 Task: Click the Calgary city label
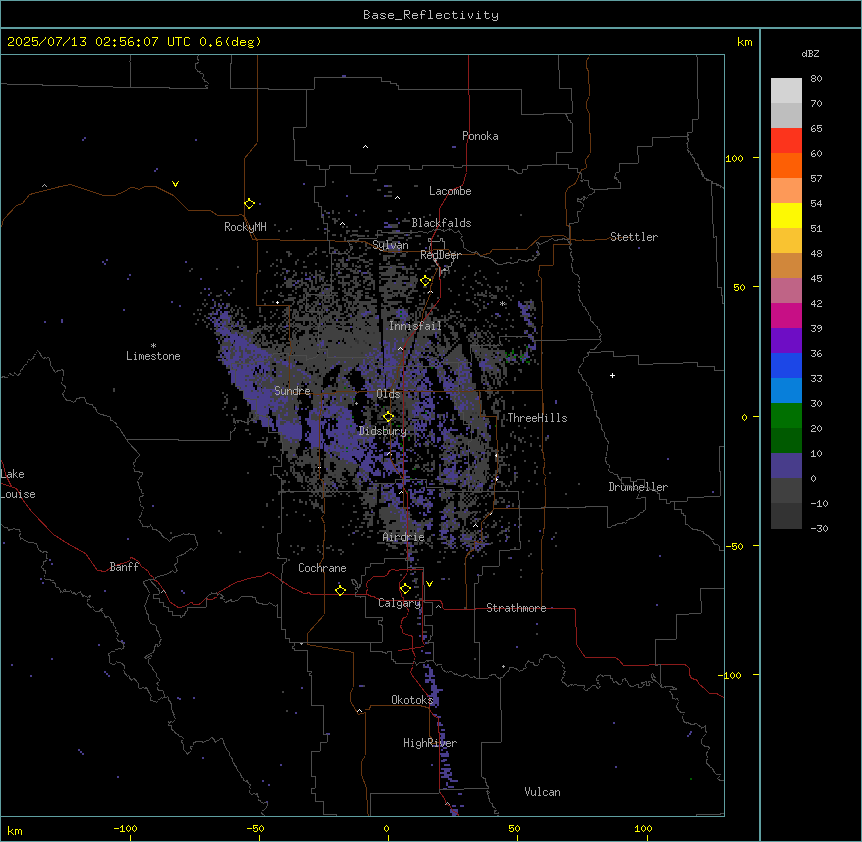tap(400, 603)
